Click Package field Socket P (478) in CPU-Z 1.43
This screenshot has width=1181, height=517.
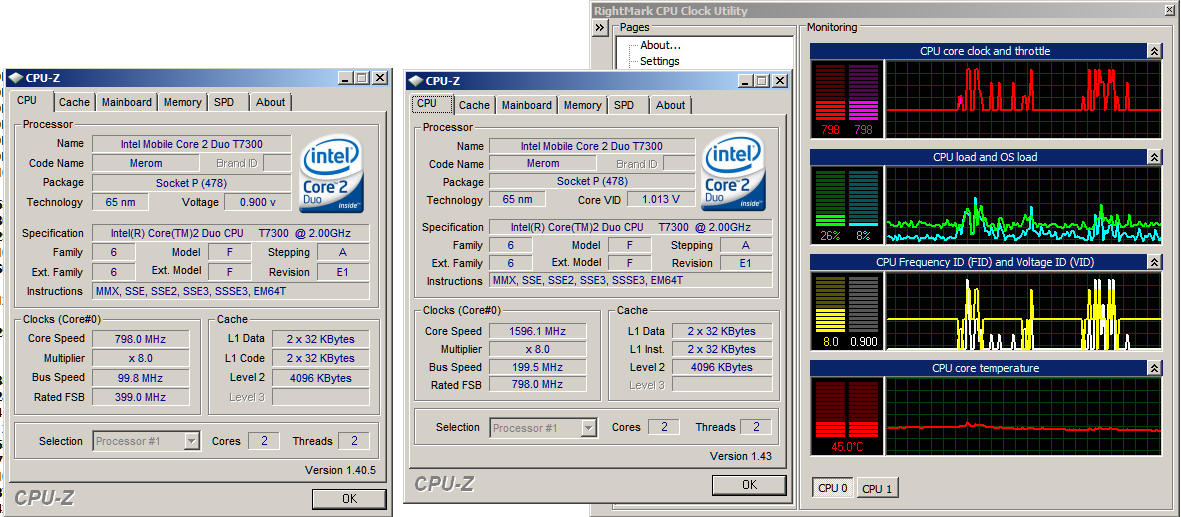point(591,182)
